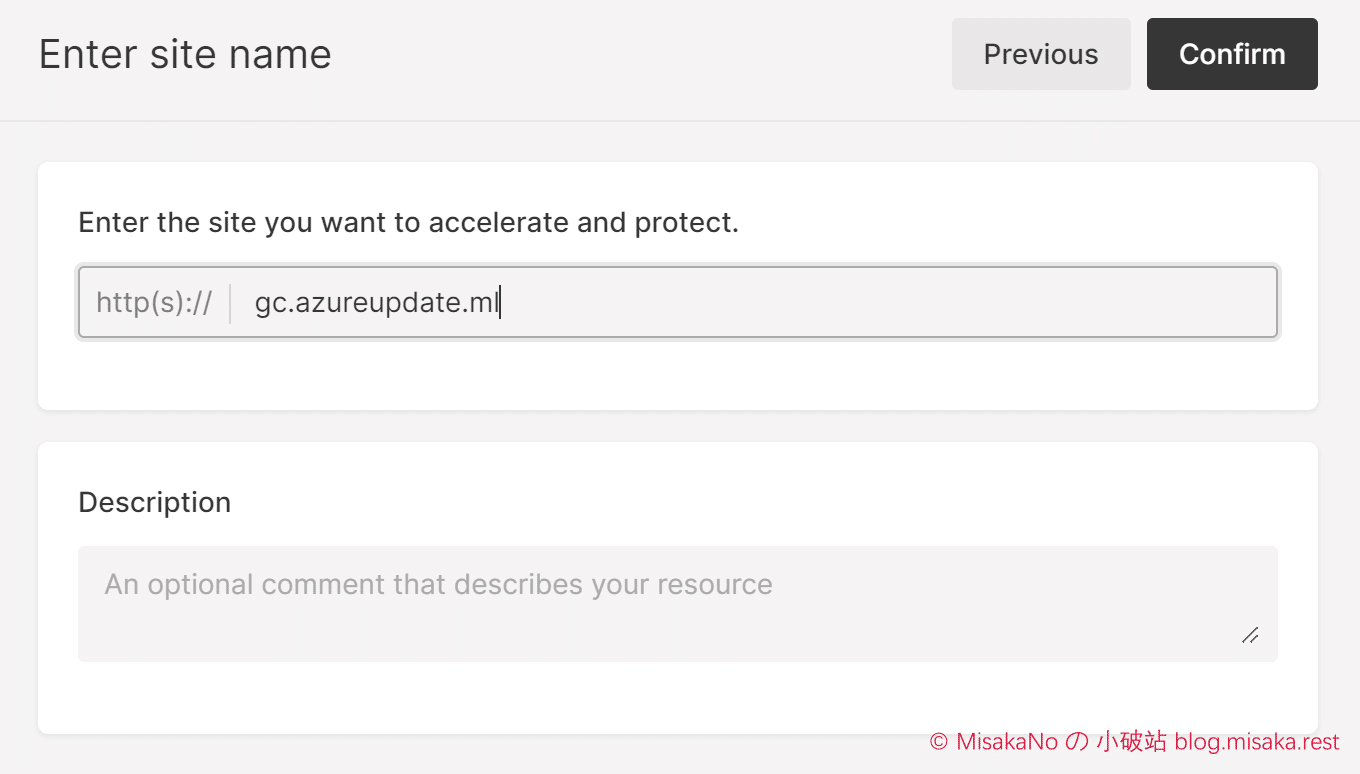The width and height of the screenshot is (1360, 774).
Task: Click the Description text area
Action: pos(678,603)
